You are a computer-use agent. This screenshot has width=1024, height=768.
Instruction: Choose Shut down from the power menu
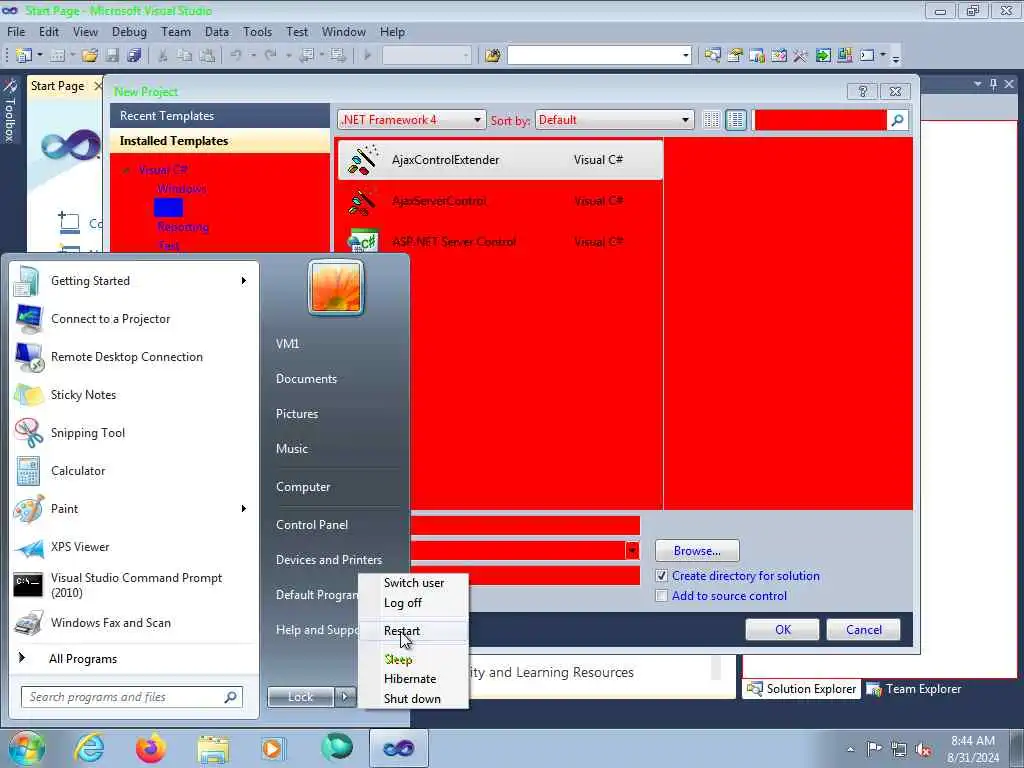(413, 699)
